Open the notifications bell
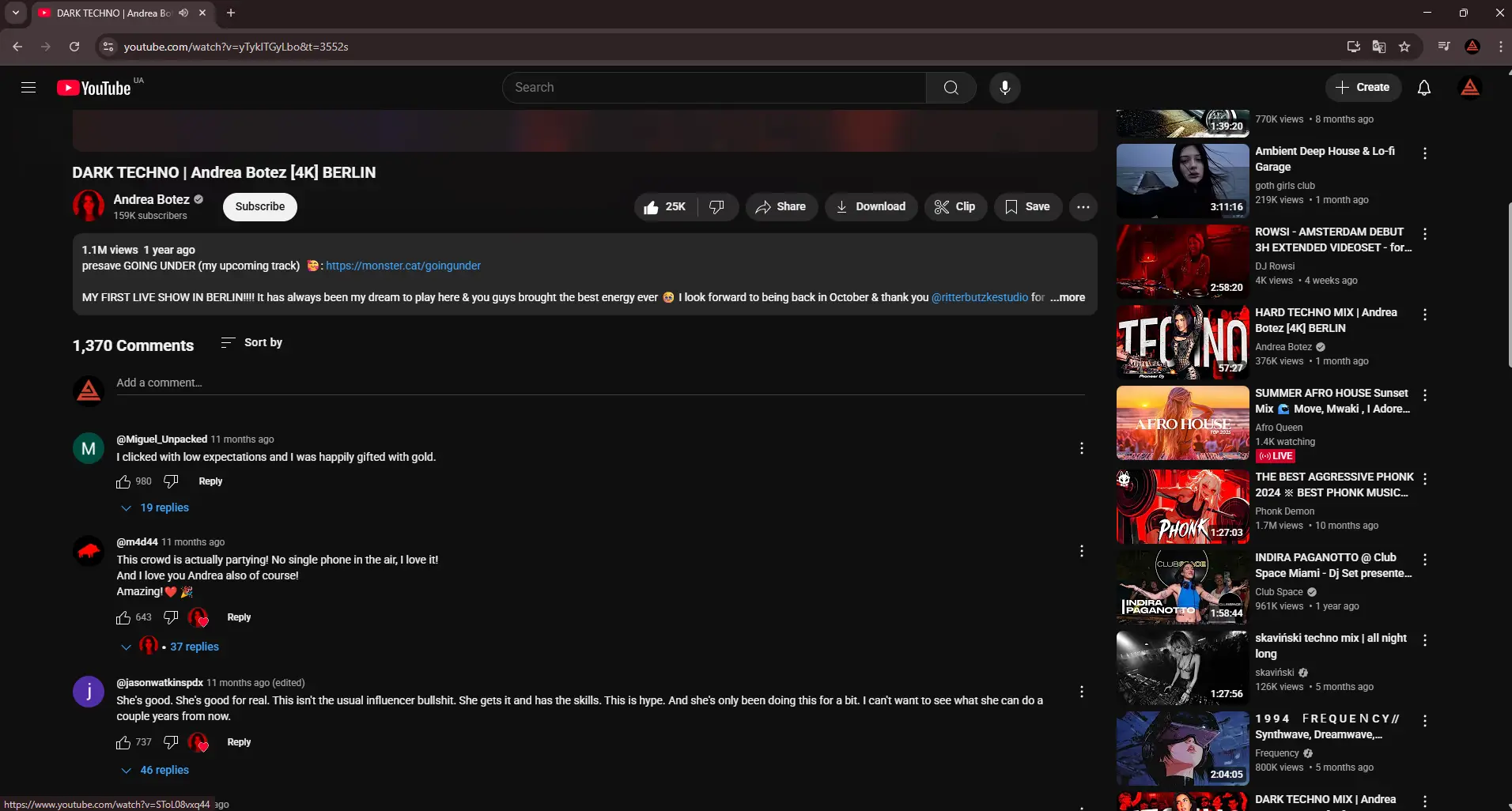 [x=1425, y=87]
